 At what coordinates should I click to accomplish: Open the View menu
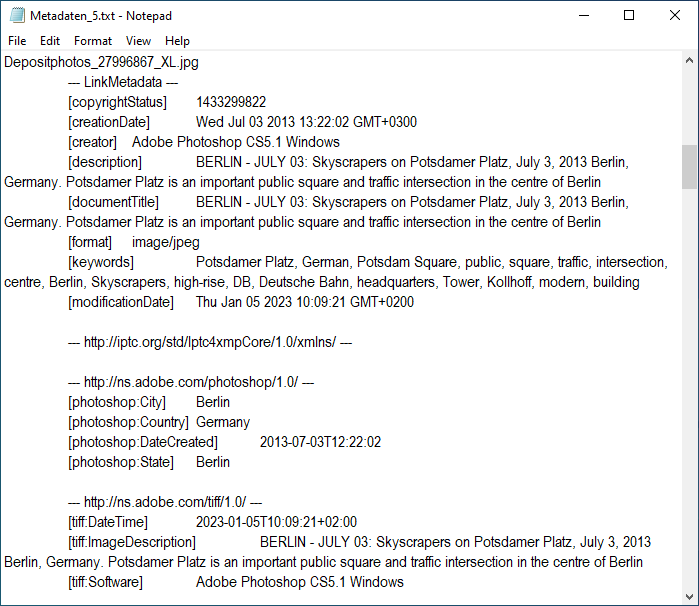[138, 41]
